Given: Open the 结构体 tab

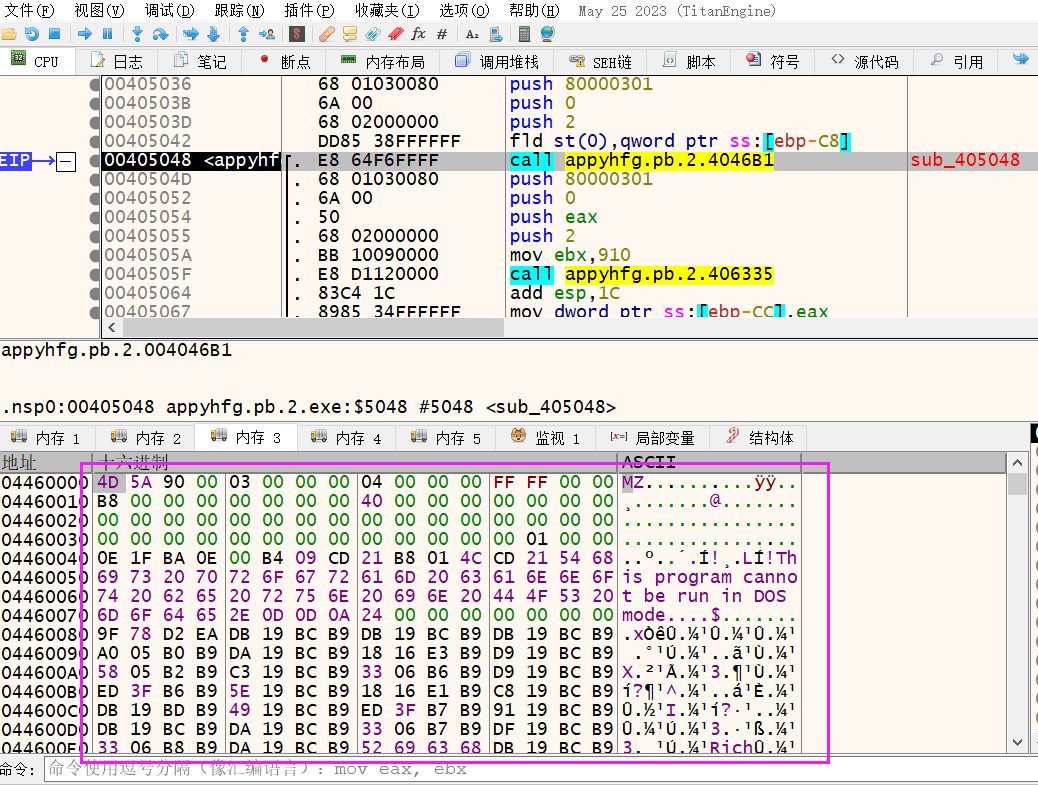Looking at the screenshot, I should 759,438.
